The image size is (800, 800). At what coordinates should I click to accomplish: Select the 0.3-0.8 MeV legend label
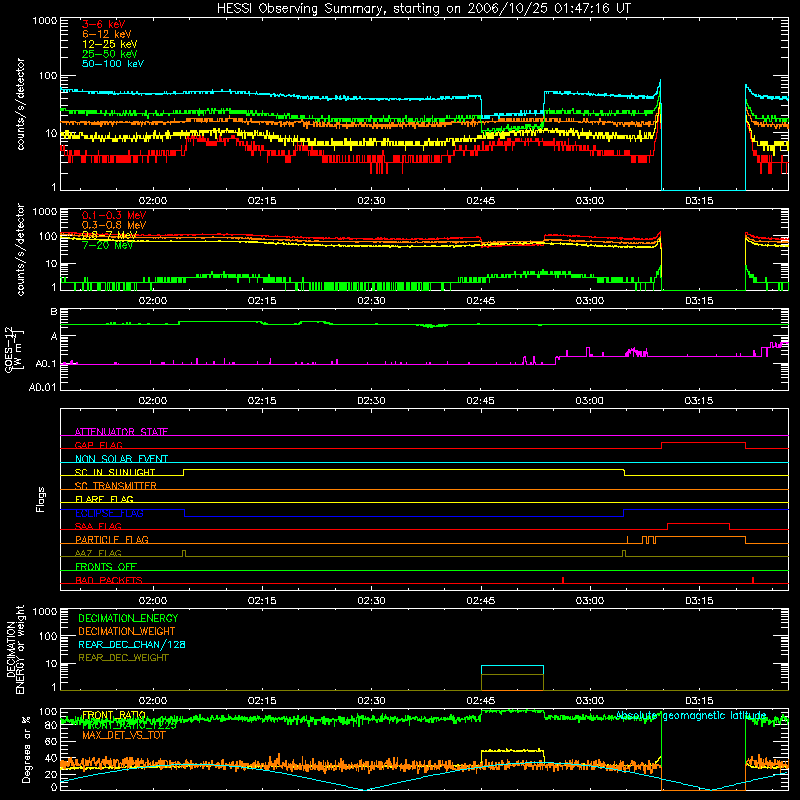point(114,225)
